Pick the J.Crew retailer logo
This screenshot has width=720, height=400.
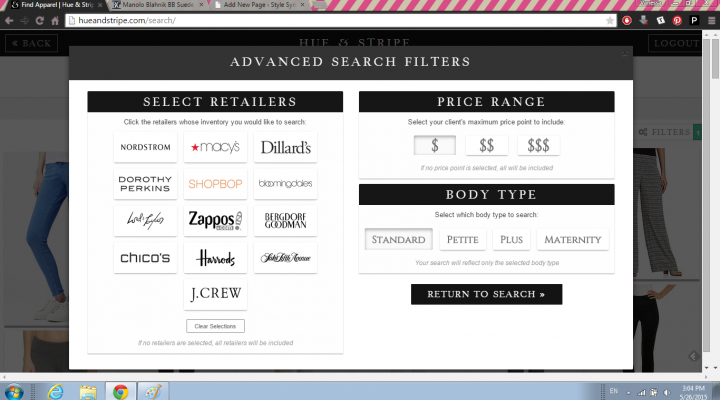point(216,294)
